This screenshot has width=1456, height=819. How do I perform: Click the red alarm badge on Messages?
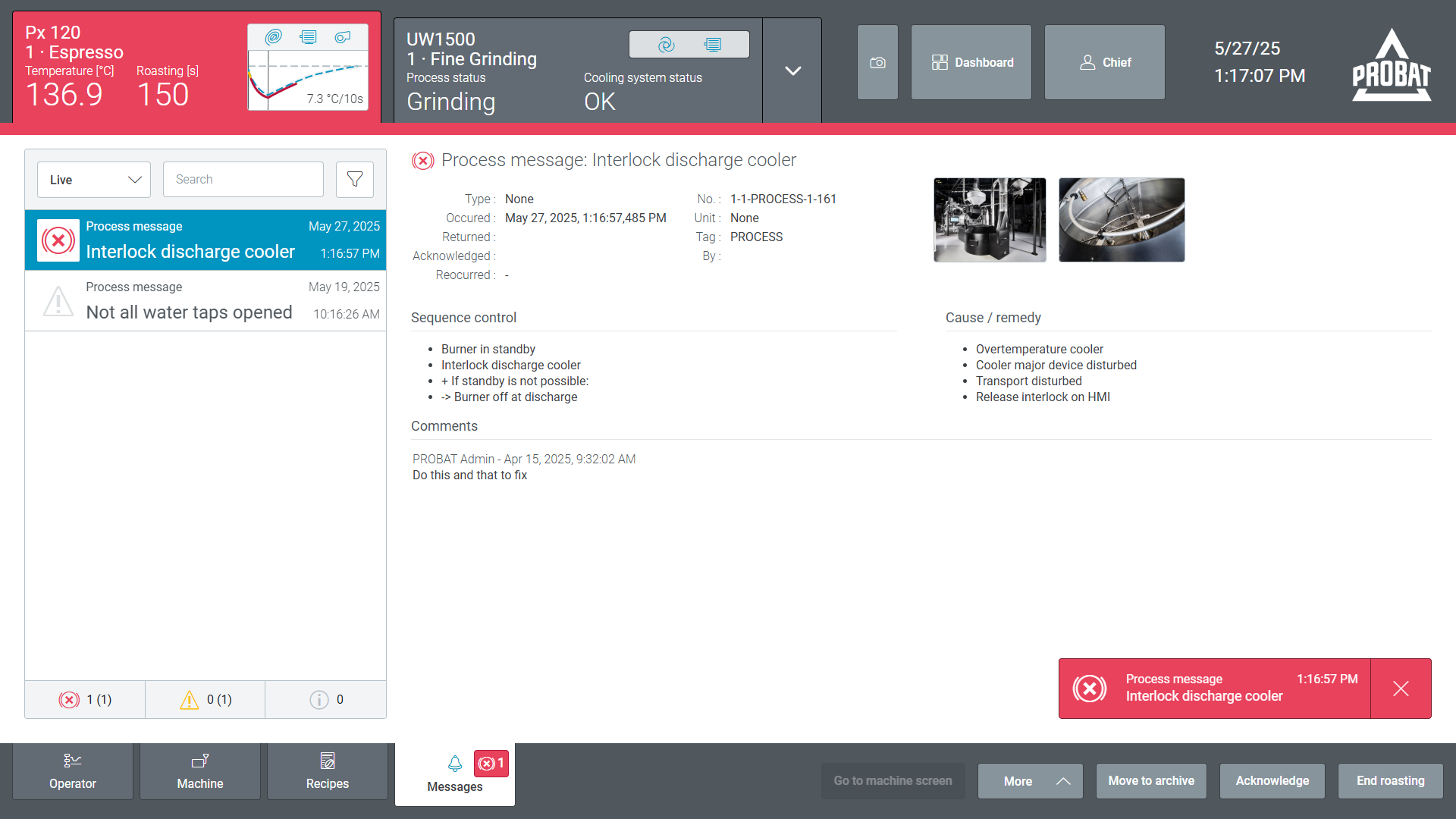(491, 763)
